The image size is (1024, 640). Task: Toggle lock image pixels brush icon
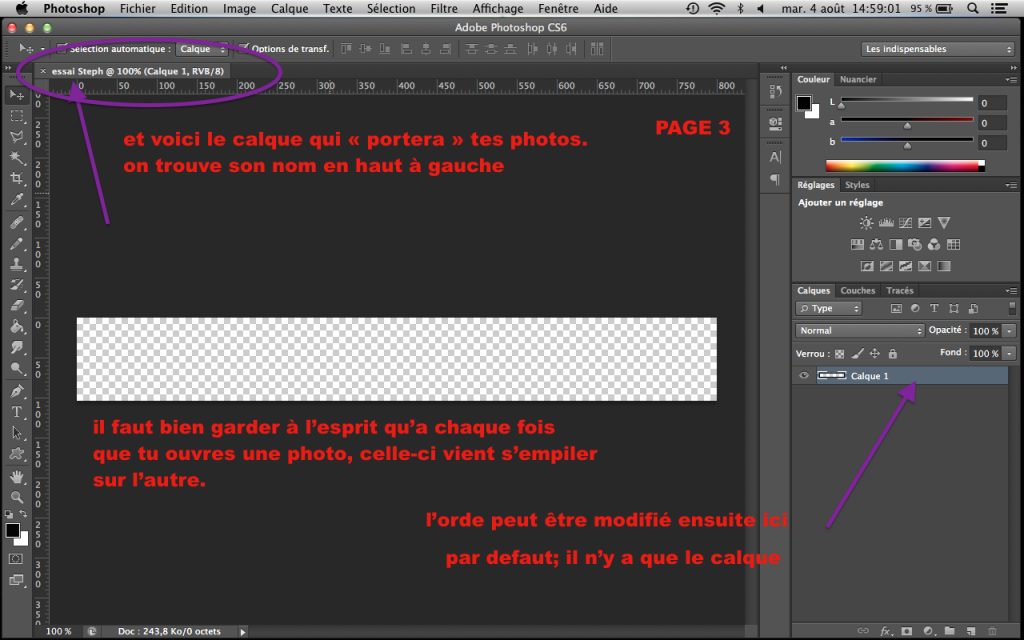[x=857, y=354]
